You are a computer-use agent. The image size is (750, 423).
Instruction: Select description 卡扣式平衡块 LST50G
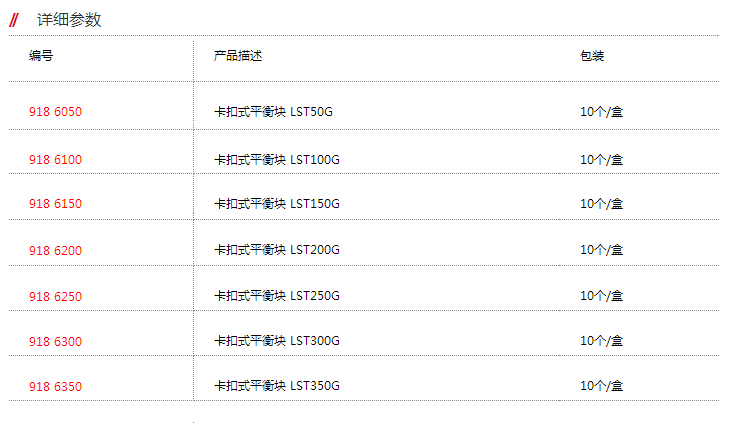tap(273, 112)
